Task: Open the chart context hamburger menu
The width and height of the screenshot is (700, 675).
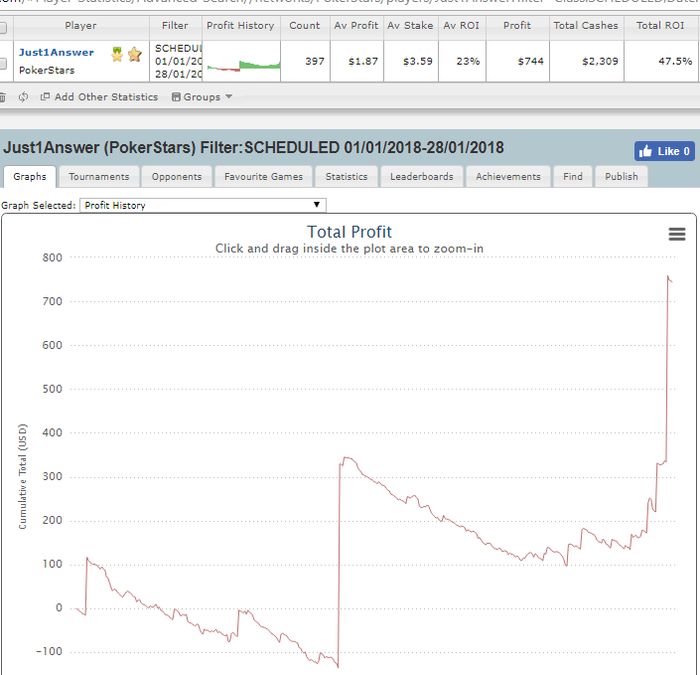Action: click(677, 234)
